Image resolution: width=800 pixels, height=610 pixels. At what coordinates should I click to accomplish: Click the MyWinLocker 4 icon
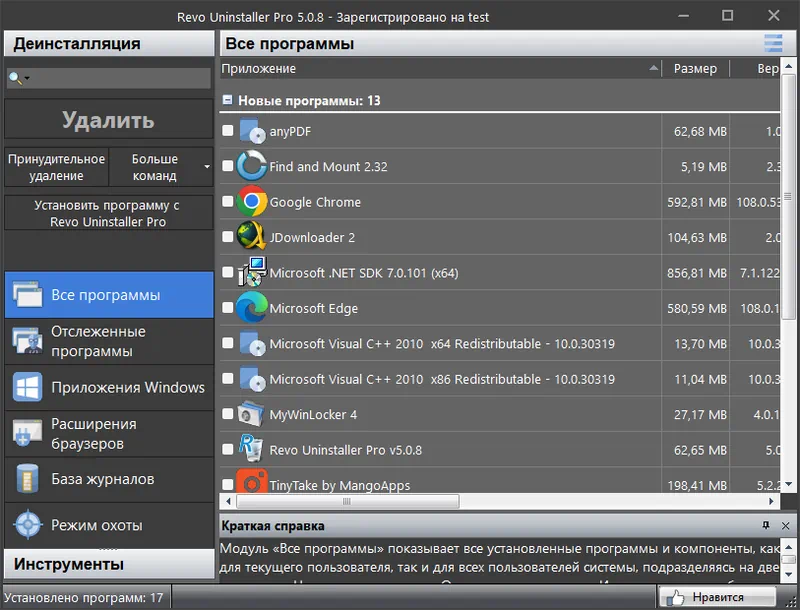tap(252, 414)
